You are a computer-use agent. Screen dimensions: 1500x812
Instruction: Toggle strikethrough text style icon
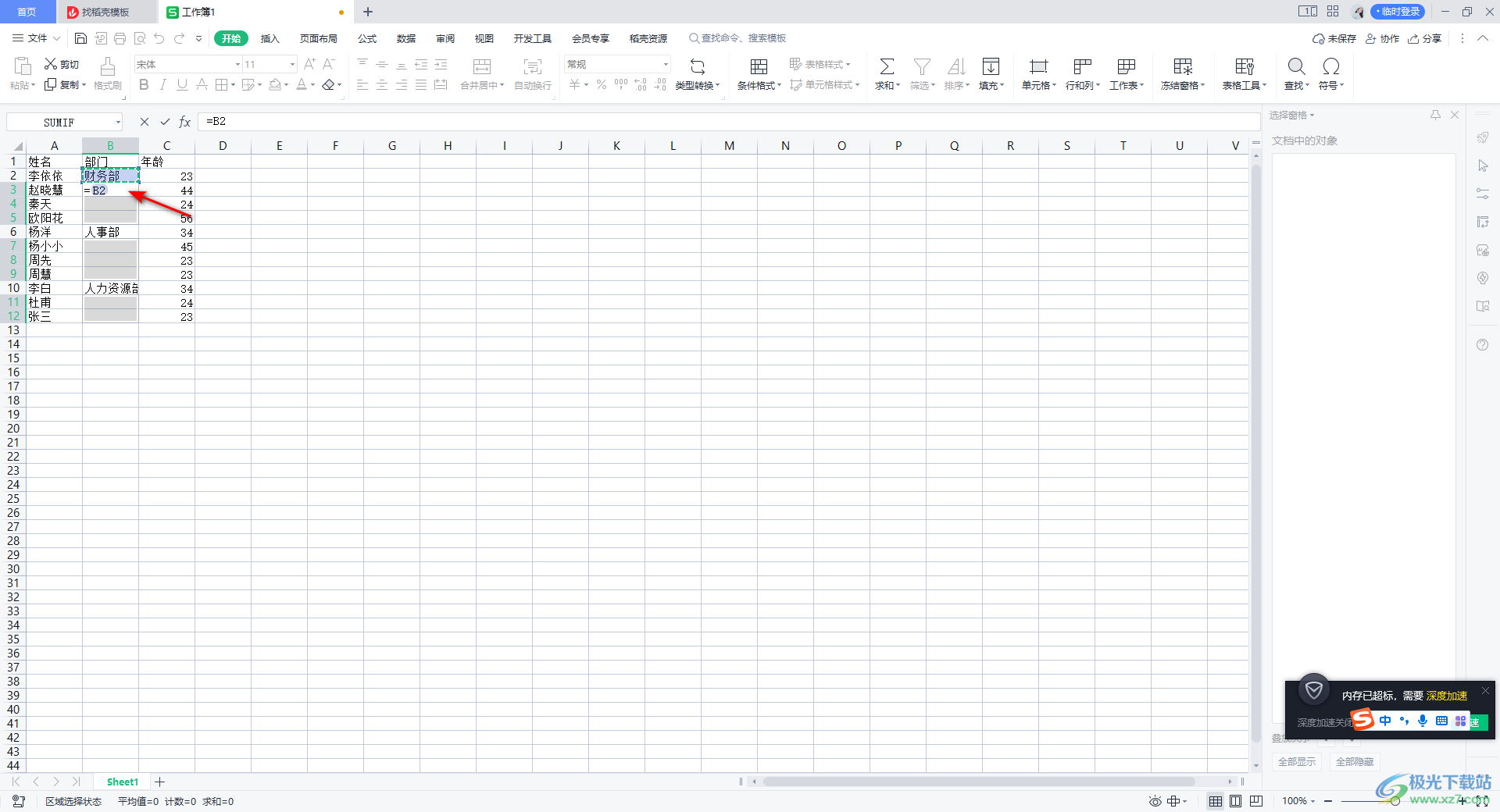202,84
